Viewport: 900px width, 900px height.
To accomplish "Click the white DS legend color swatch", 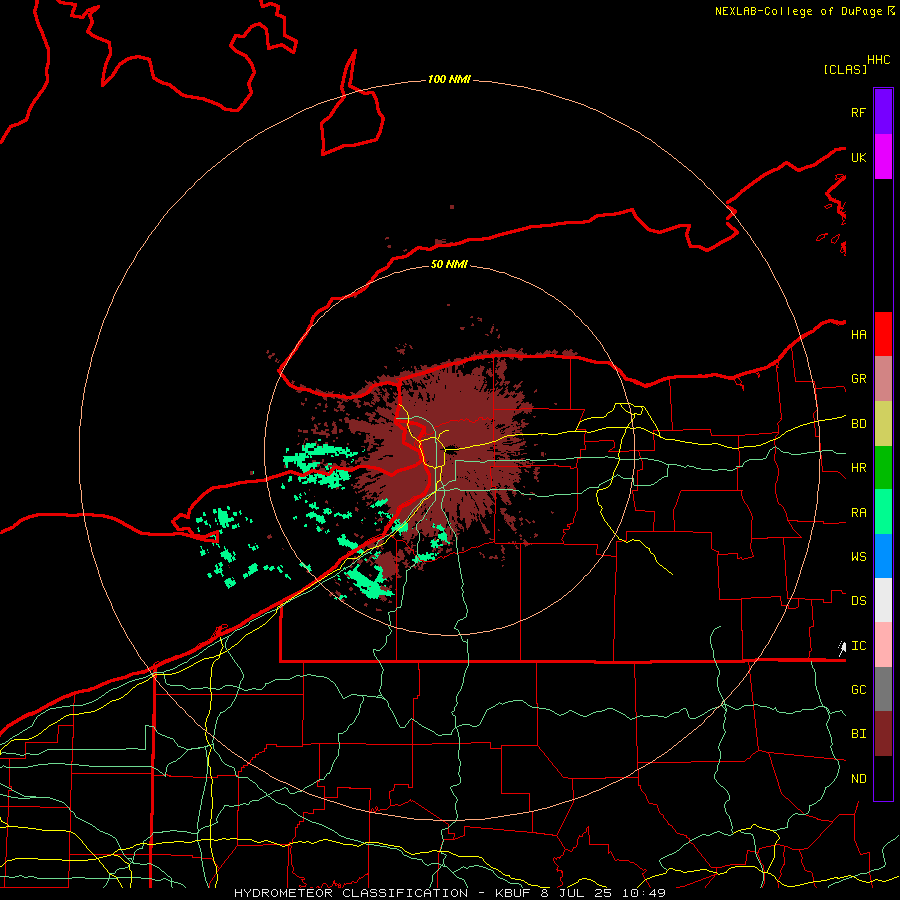I will [x=883, y=600].
